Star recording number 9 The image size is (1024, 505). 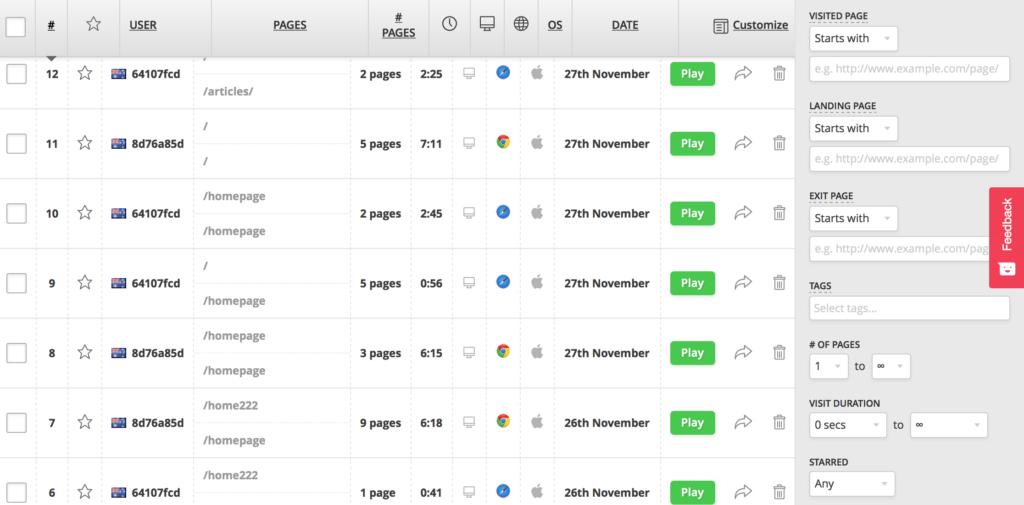coord(84,283)
